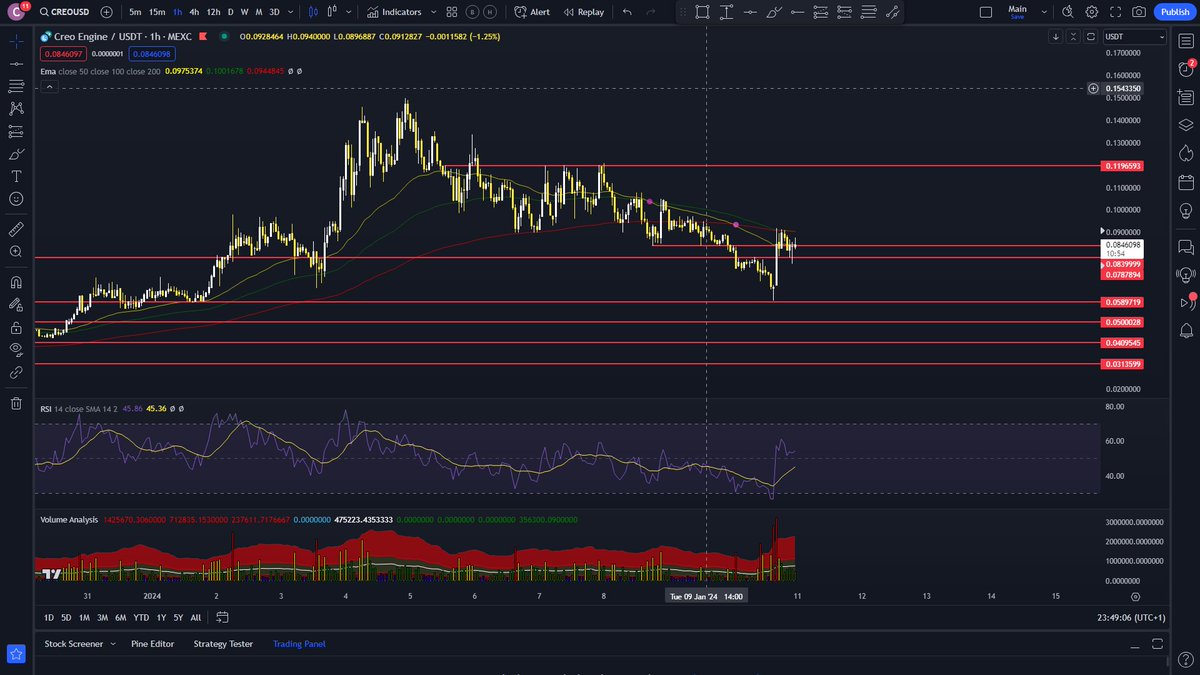The width and height of the screenshot is (1200, 675).
Task: Open the go to date calendar icon
Action: pos(222,617)
